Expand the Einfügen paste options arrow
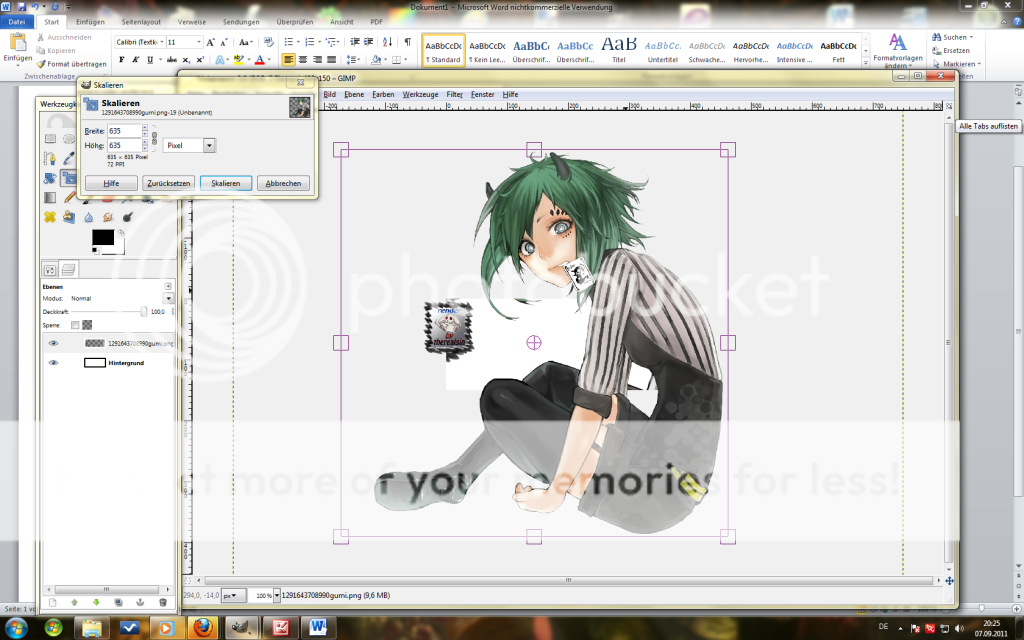The width and height of the screenshot is (1024, 640). (18, 66)
